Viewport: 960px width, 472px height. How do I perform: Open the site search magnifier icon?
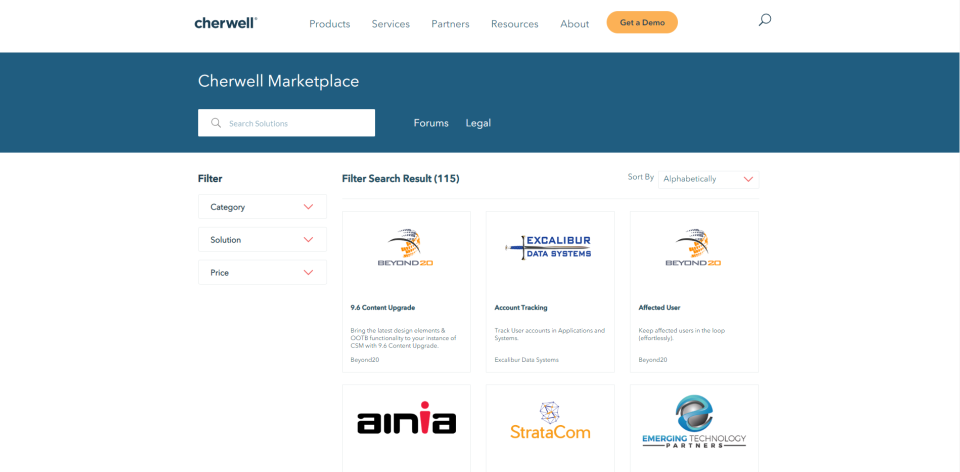(764, 20)
